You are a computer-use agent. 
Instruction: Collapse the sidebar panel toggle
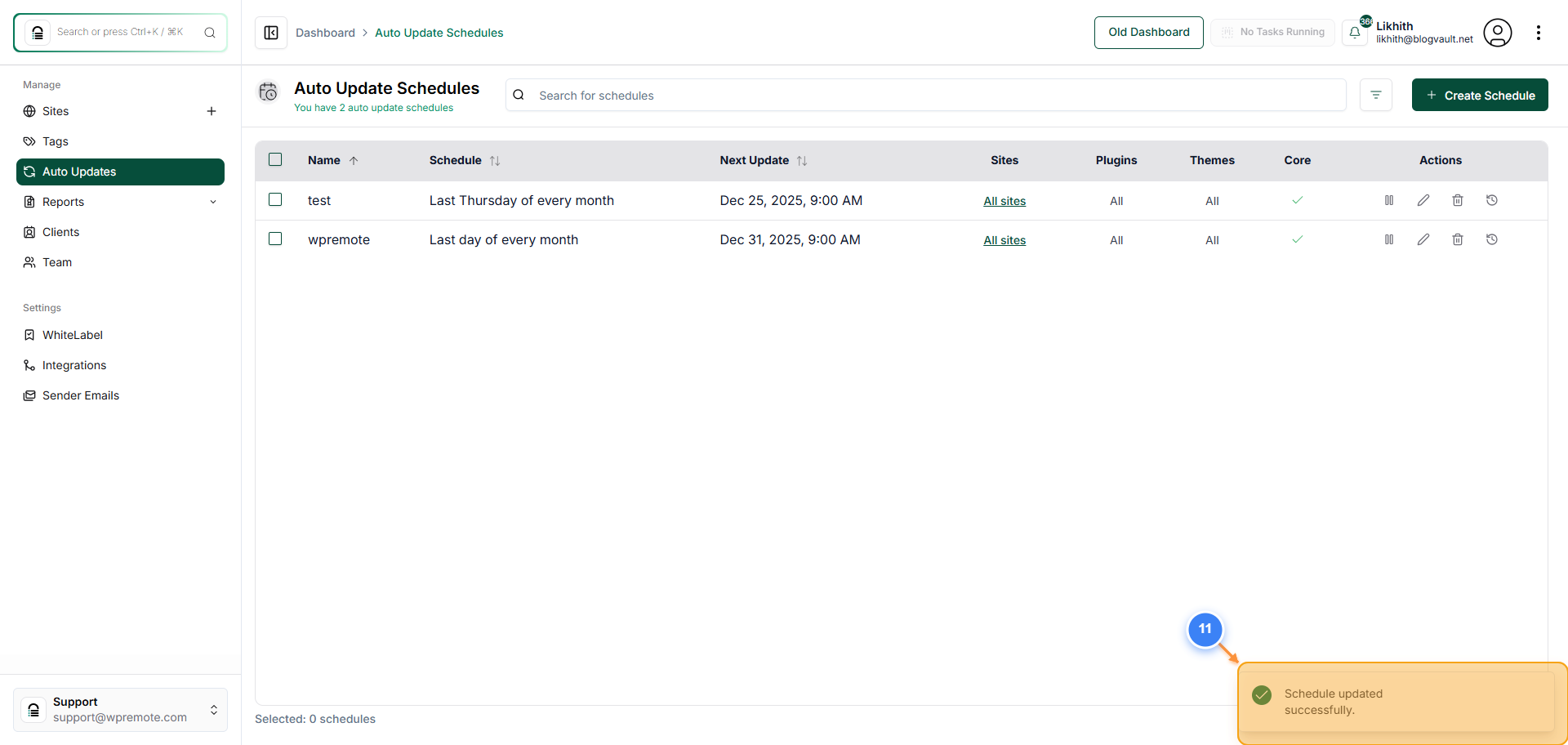271,33
